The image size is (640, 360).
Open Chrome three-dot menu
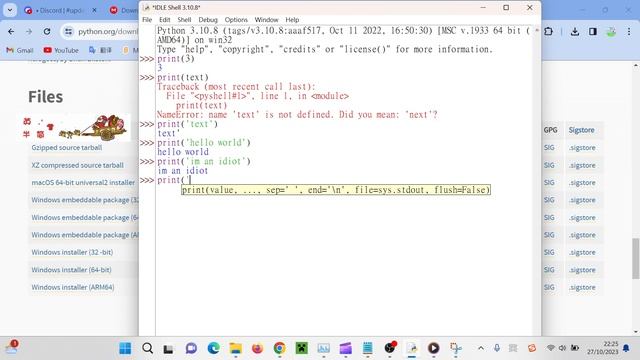click(x=629, y=31)
